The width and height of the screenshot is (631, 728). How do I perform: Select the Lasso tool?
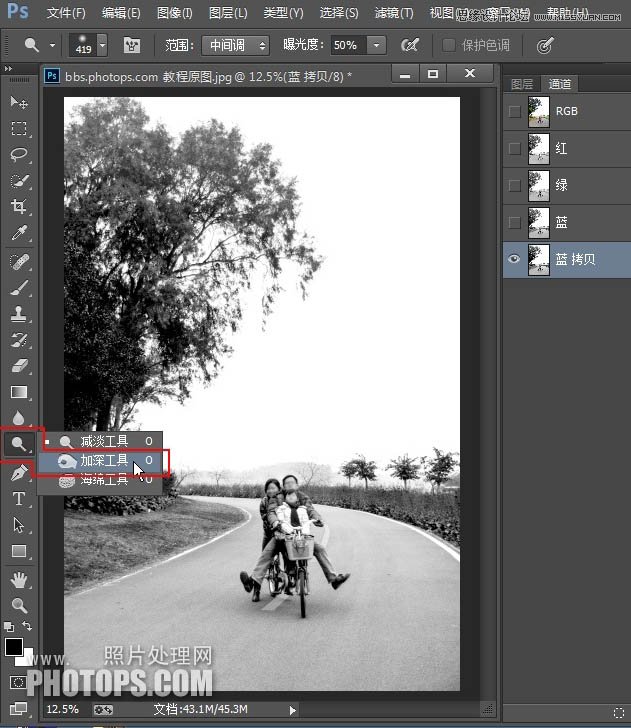19,154
